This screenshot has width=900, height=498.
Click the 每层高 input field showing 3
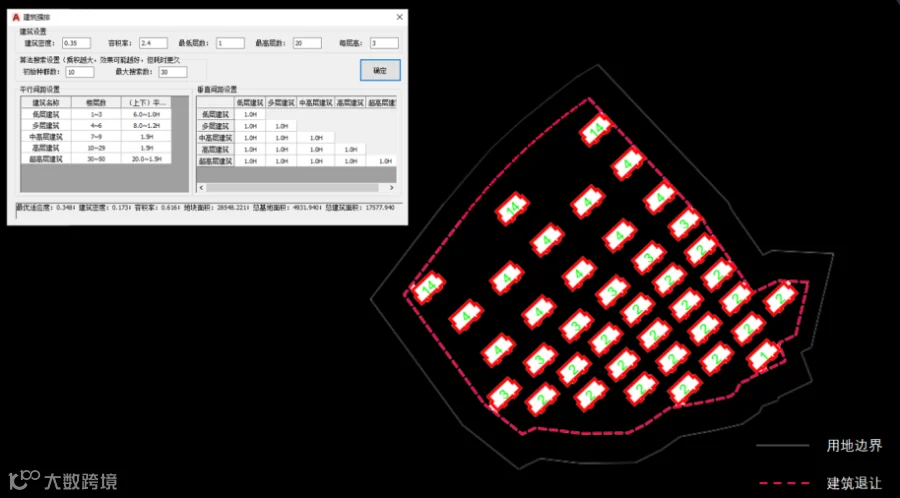[384, 43]
